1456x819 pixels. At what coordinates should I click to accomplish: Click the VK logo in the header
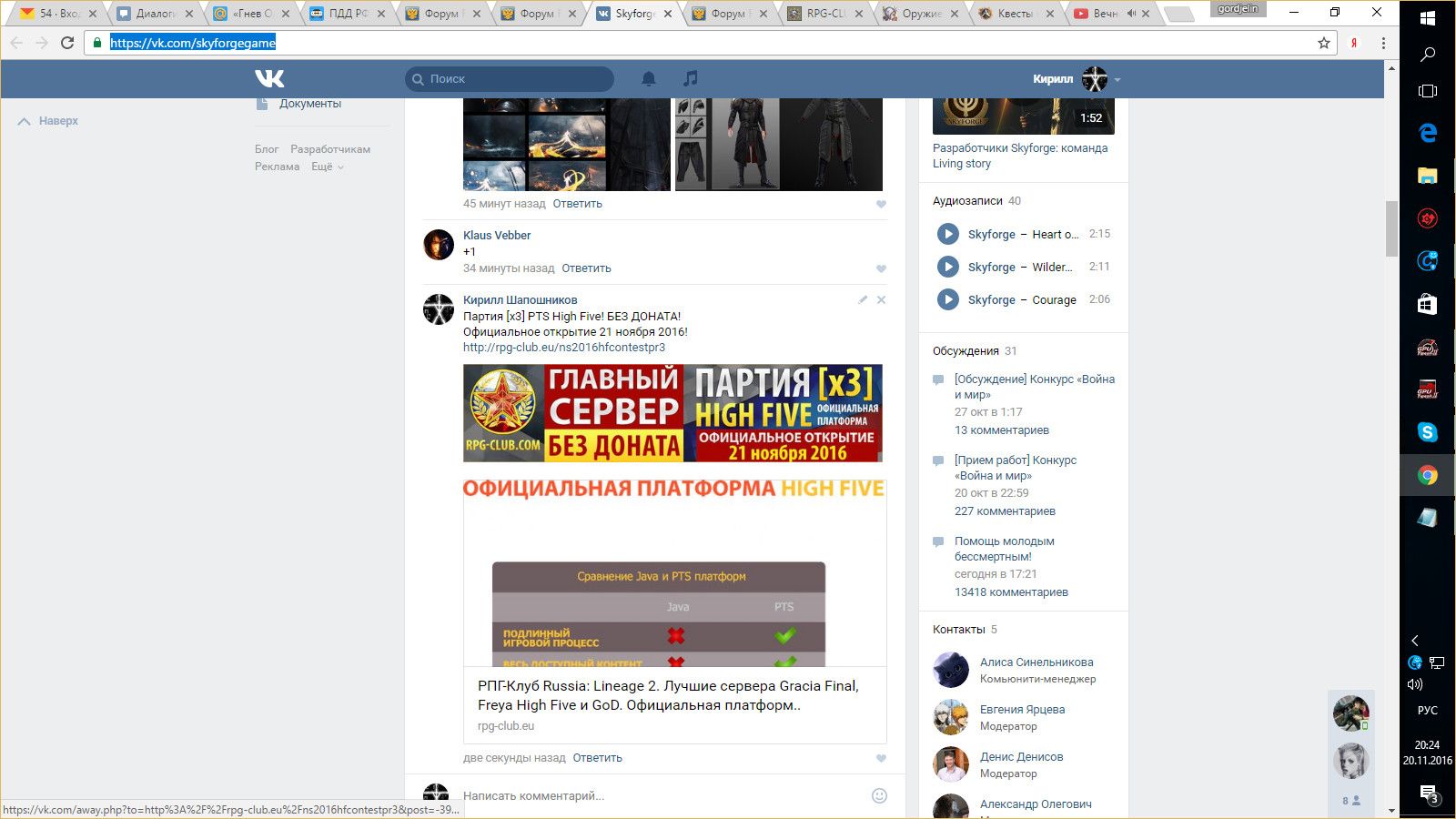click(269, 79)
